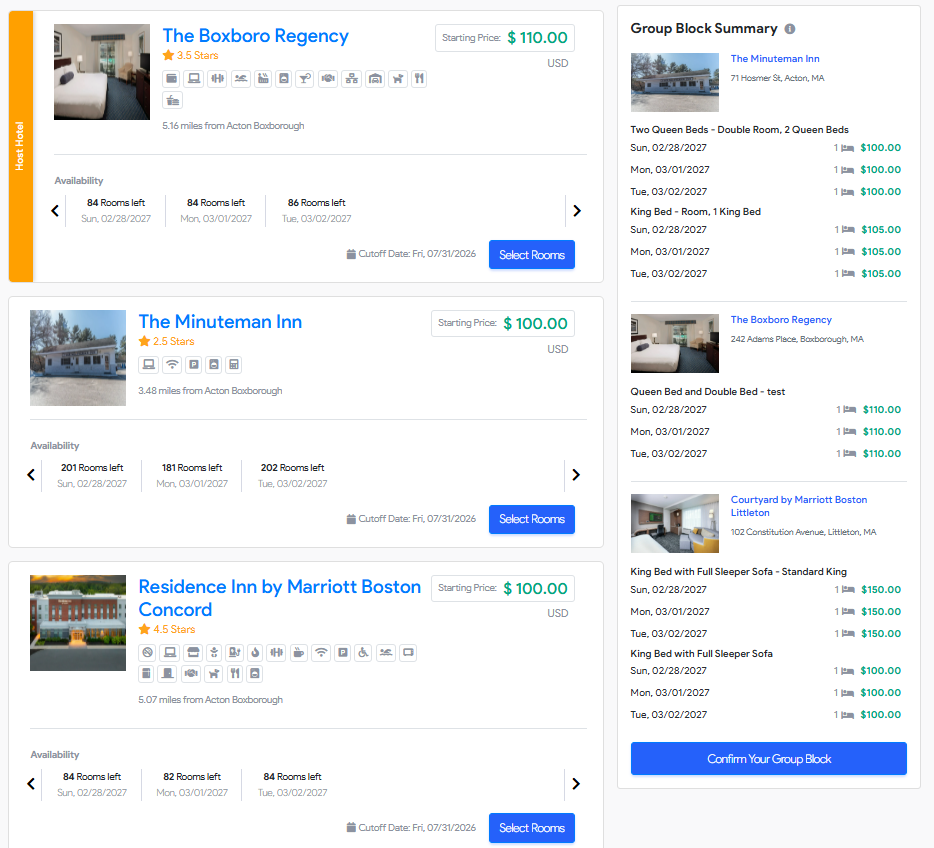Select Rooms for Residence Inn Boston Concord
934x848 pixels.
point(532,828)
